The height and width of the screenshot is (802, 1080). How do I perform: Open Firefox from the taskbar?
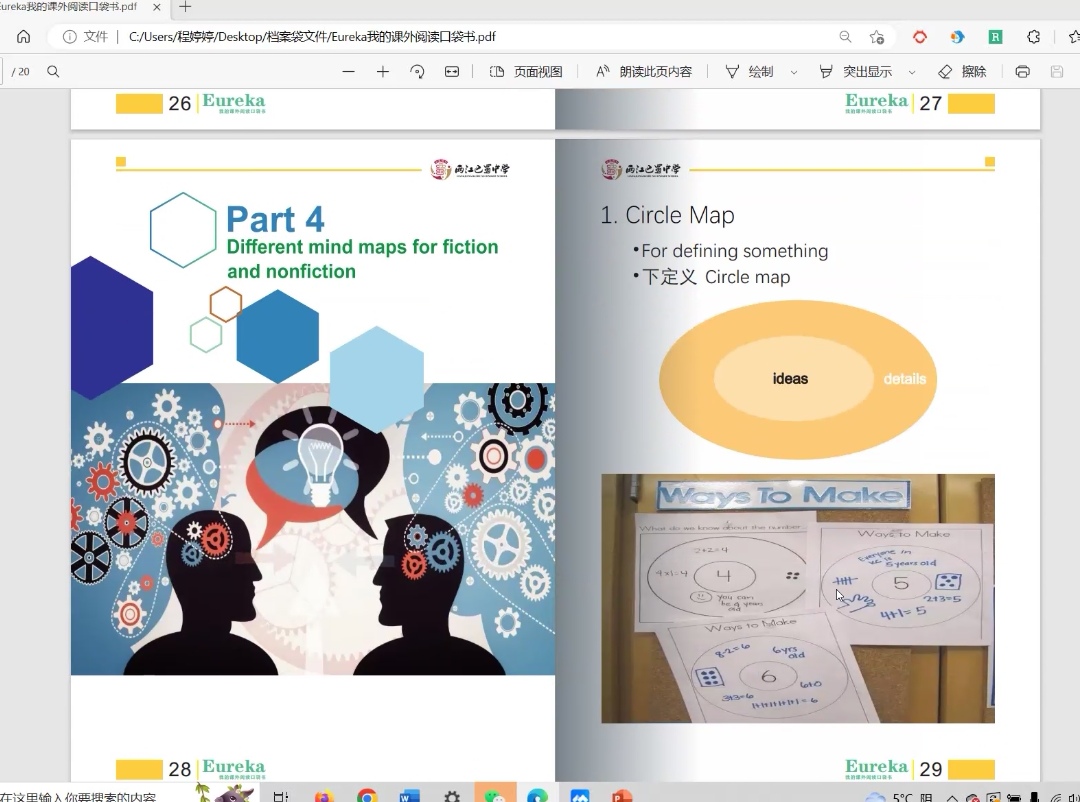(324, 796)
